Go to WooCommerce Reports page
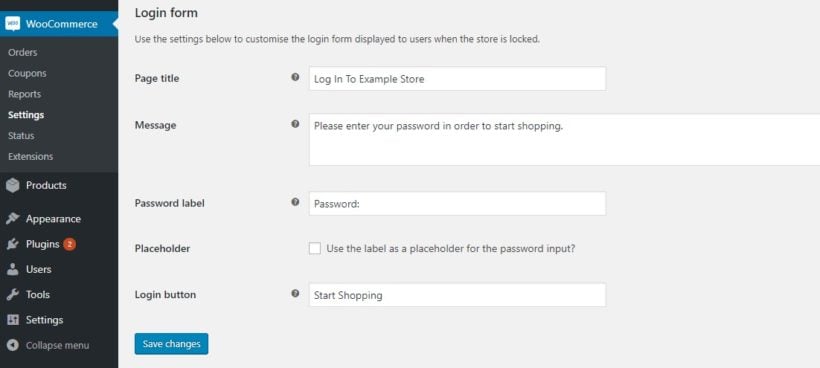This screenshot has height=368, width=820. pos(24,94)
